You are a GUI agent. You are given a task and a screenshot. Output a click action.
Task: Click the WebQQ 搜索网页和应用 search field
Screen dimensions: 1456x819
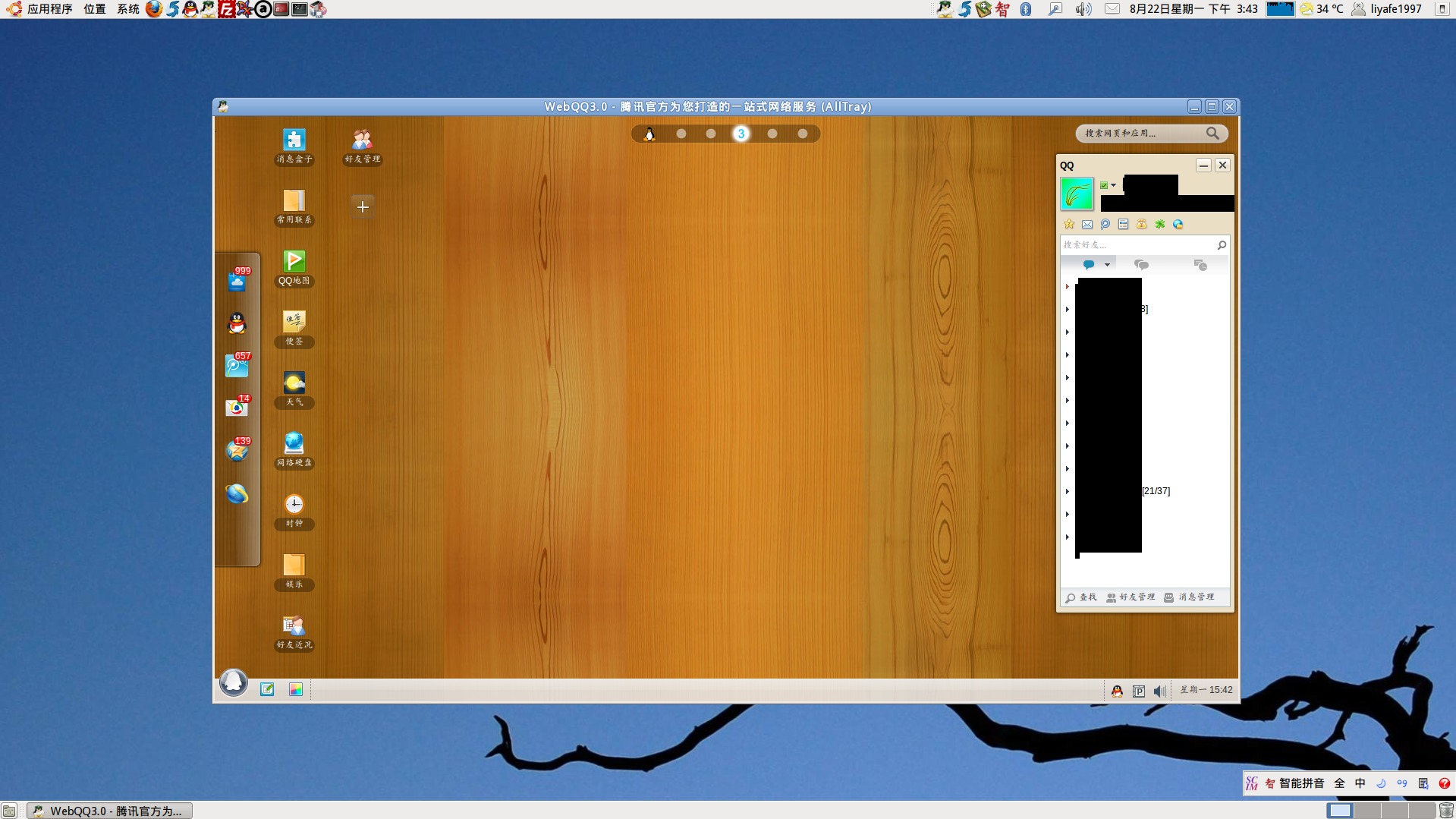pyautogui.click(x=1142, y=134)
